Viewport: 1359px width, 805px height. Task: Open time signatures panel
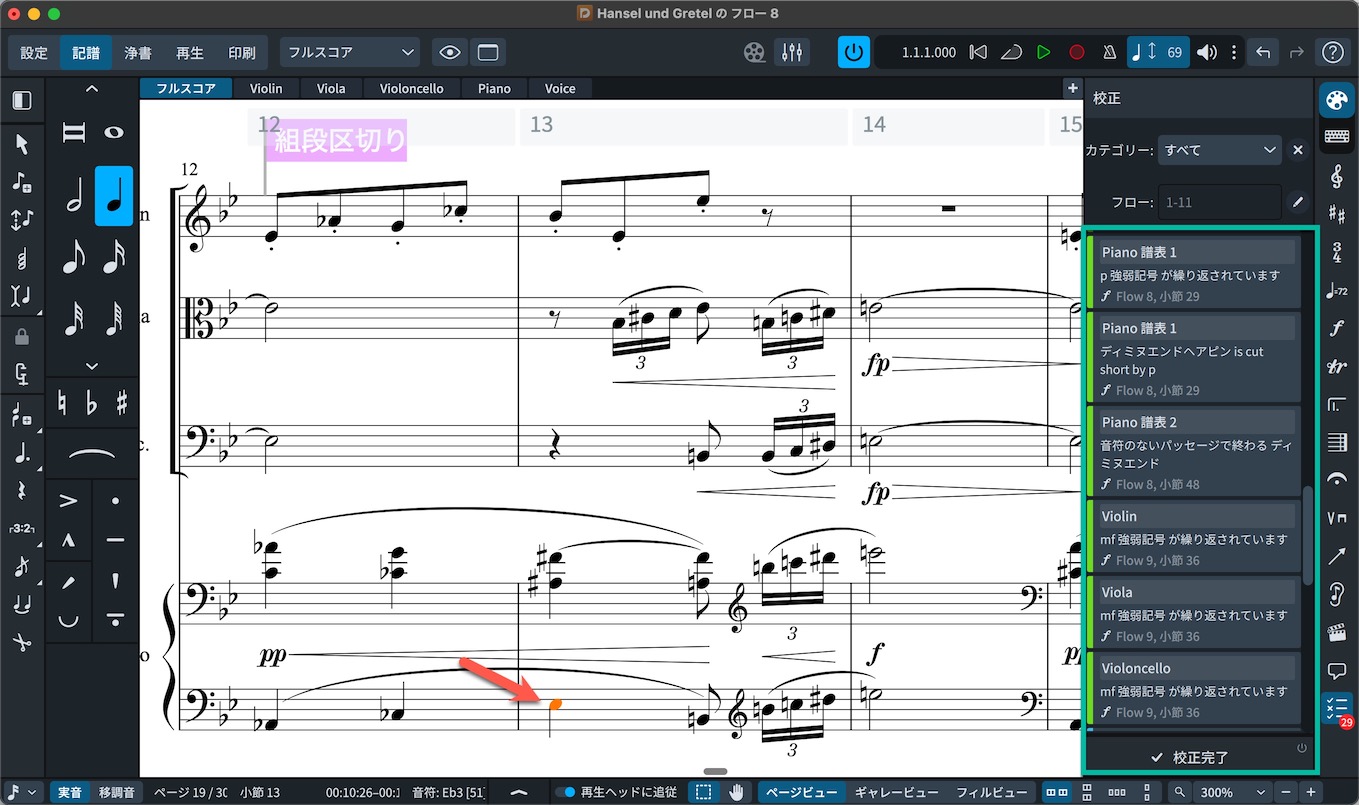pyautogui.click(x=1336, y=252)
